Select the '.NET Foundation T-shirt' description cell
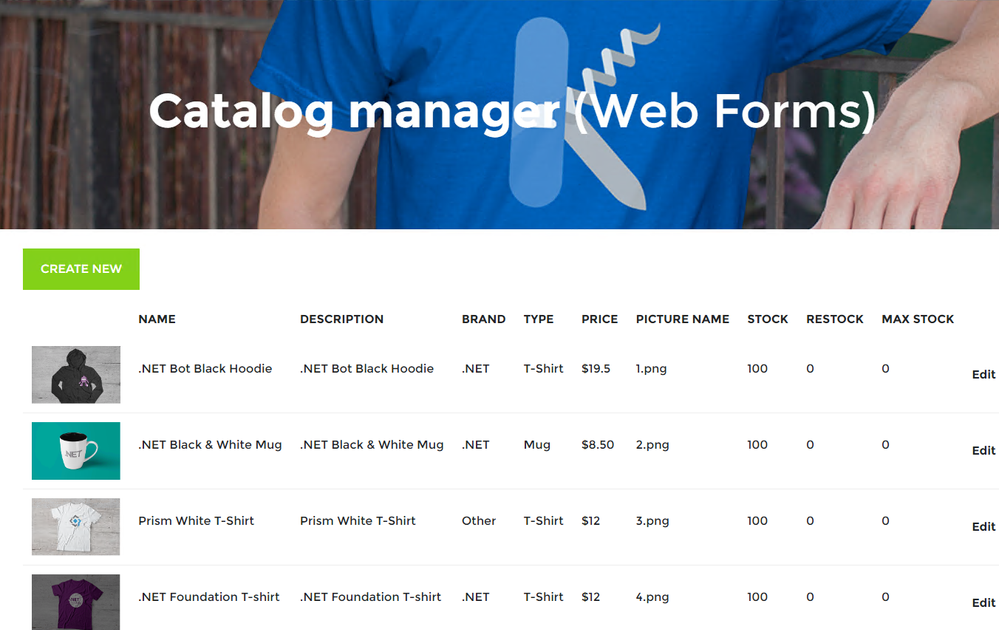999x630 pixels. (x=371, y=597)
